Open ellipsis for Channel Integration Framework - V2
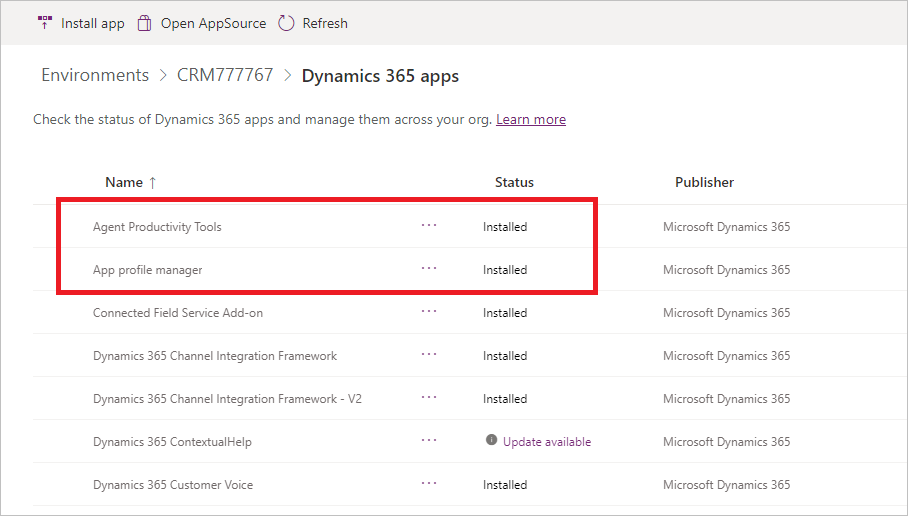This screenshot has width=908, height=516. tap(429, 397)
